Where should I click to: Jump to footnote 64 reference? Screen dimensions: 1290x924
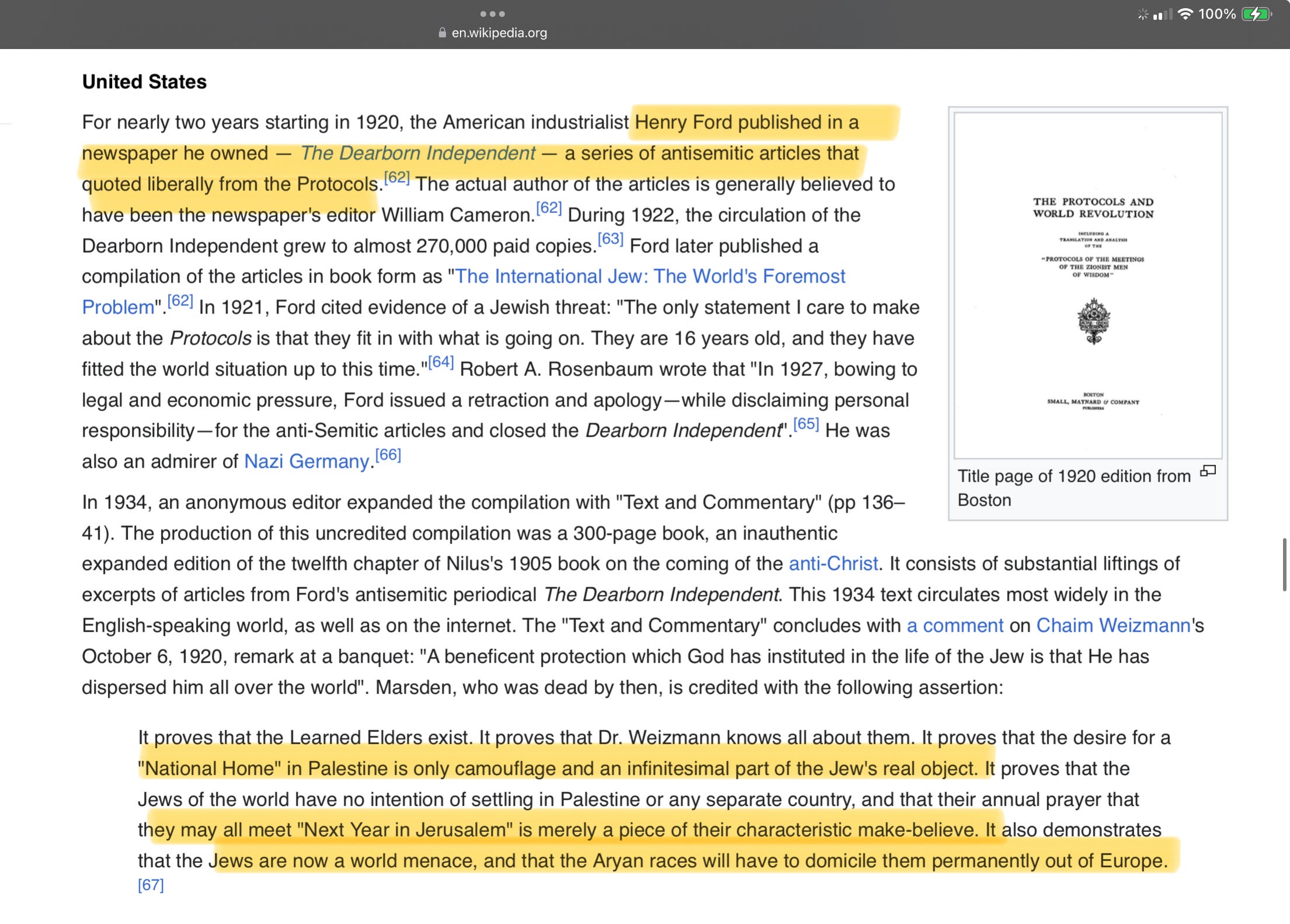pyautogui.click(x=441, y=362)
